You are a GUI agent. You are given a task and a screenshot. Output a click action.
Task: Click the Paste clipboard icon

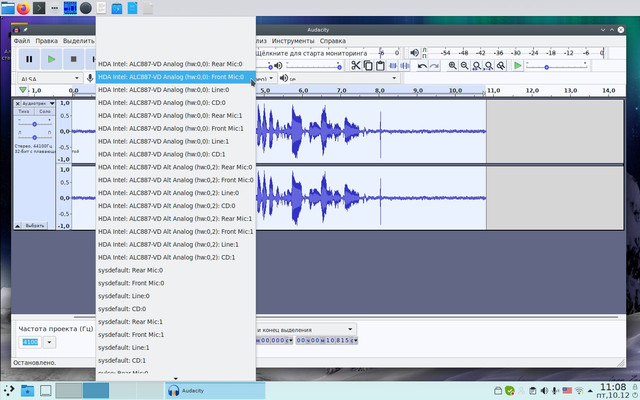tap(380, 65)
